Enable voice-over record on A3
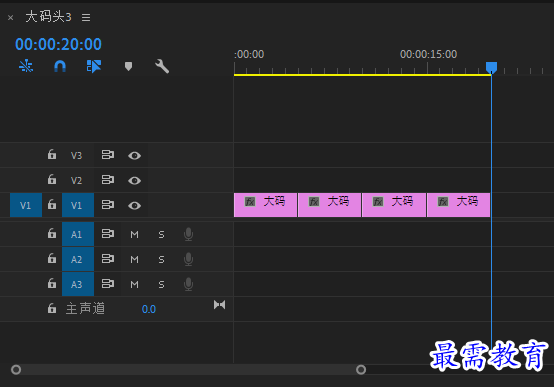 188,285
